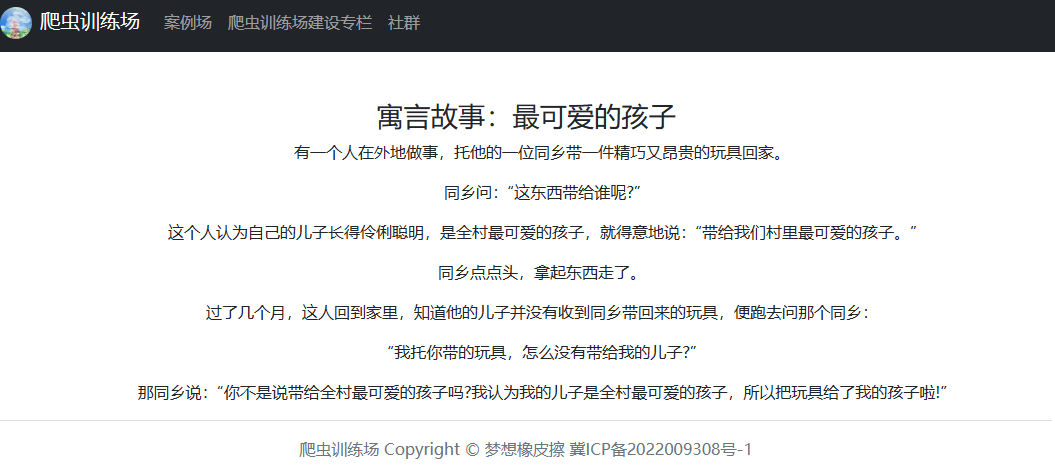Click the line 同乡点点头,拿起东西走了。

tap(540, 274)
